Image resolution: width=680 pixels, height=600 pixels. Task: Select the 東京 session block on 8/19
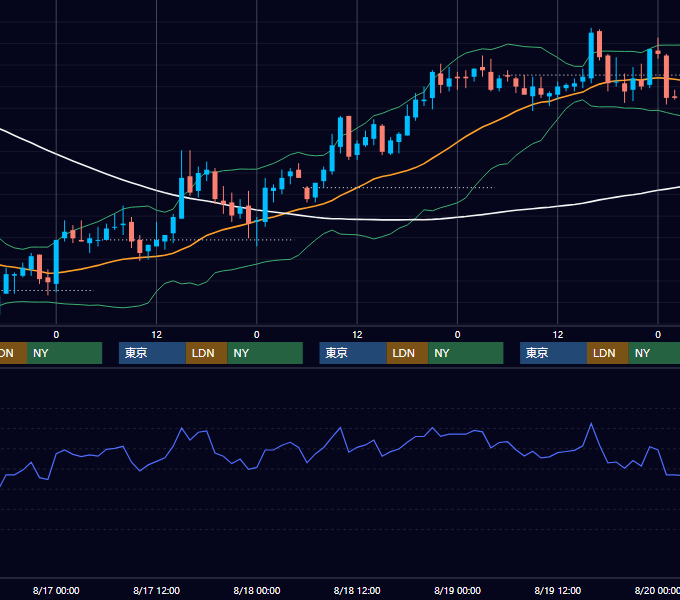pyautogui.click(x=554, y=353)
